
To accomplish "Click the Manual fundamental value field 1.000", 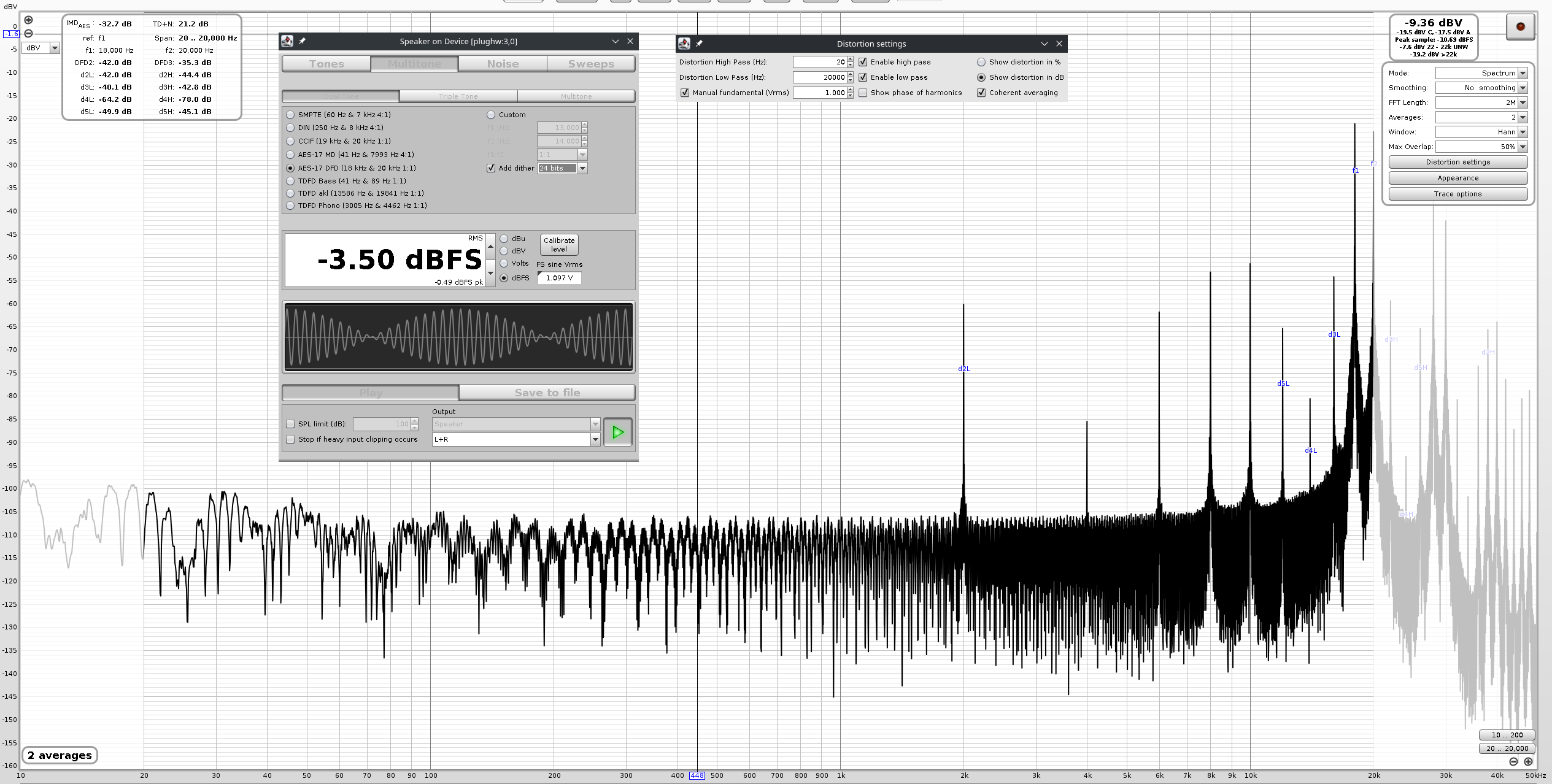I will (x=819, y=93).
